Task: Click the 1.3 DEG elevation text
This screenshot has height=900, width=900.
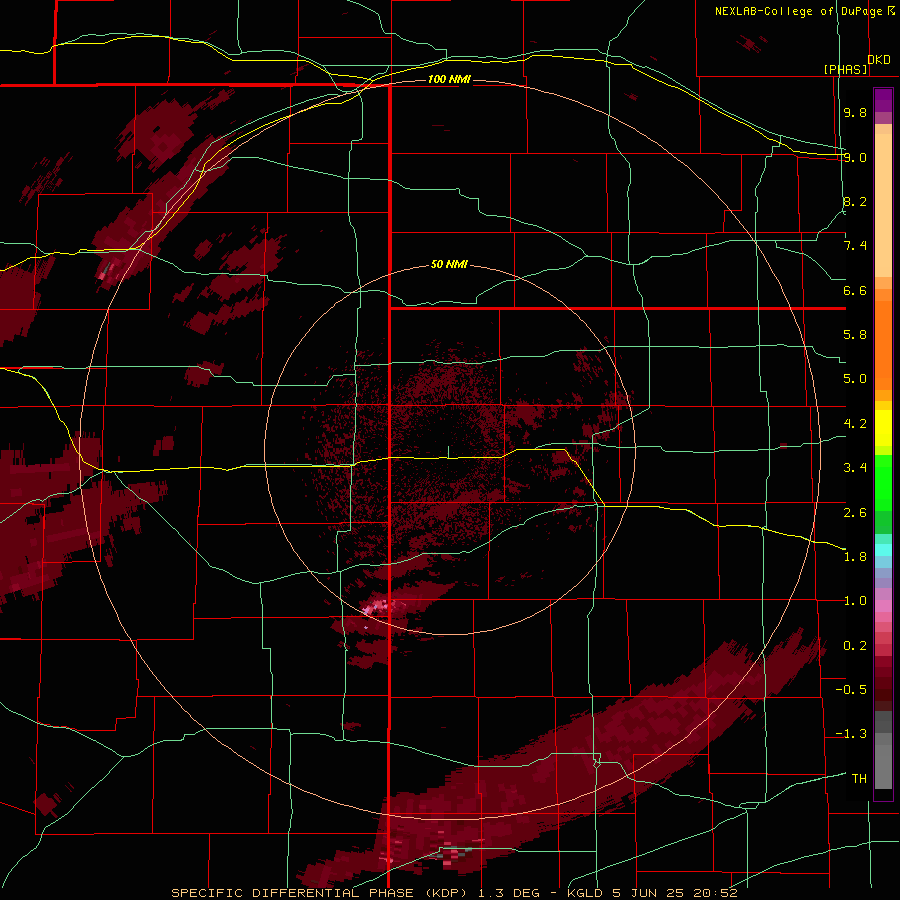Action: coord(509,893)
